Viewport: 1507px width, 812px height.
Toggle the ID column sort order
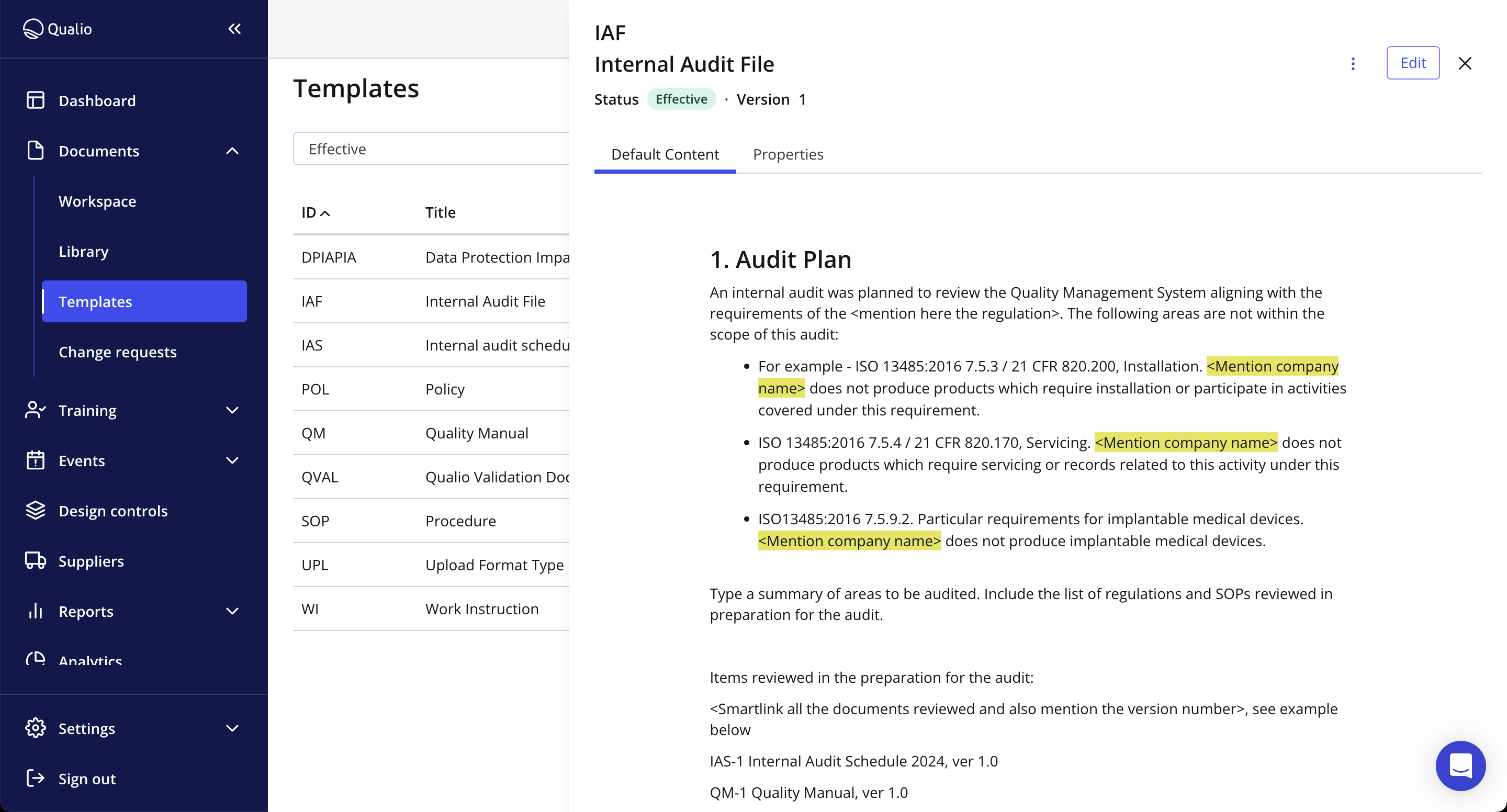coord(316,212)
